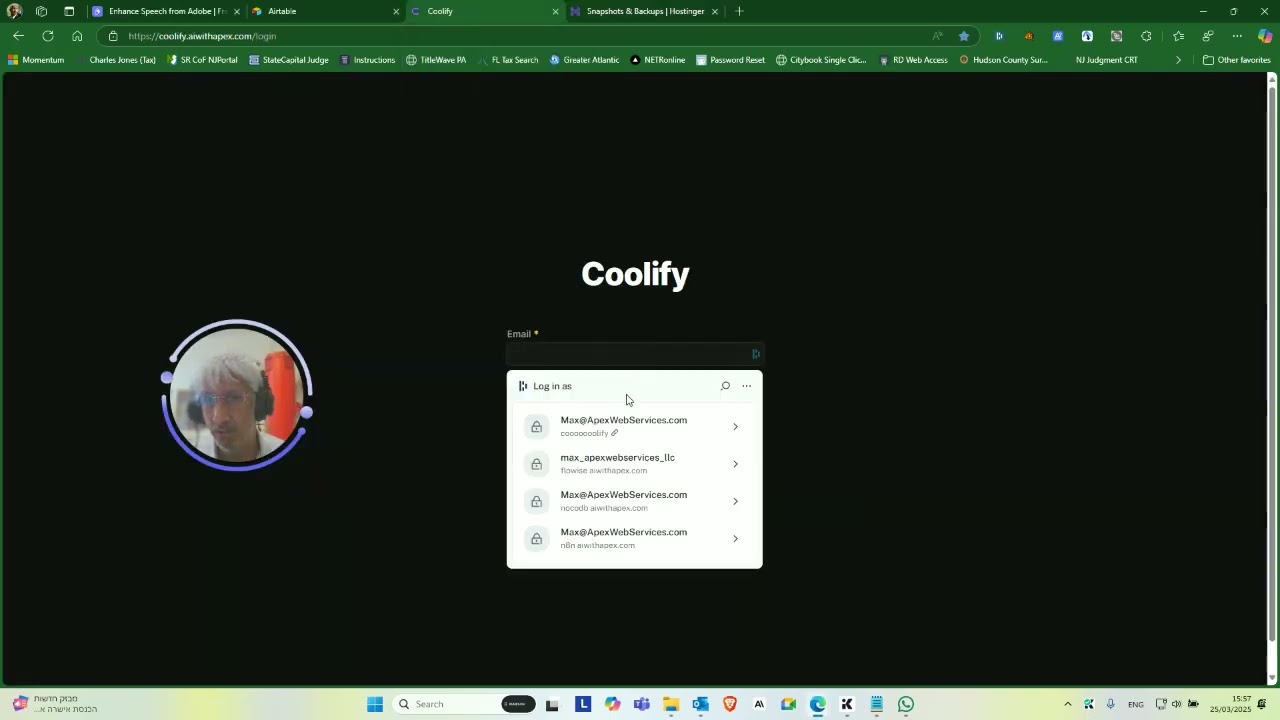Screen dimensions: 1280x720
Task: Open the Copilot sidebar icon
Action: (x=1265, y=36)
